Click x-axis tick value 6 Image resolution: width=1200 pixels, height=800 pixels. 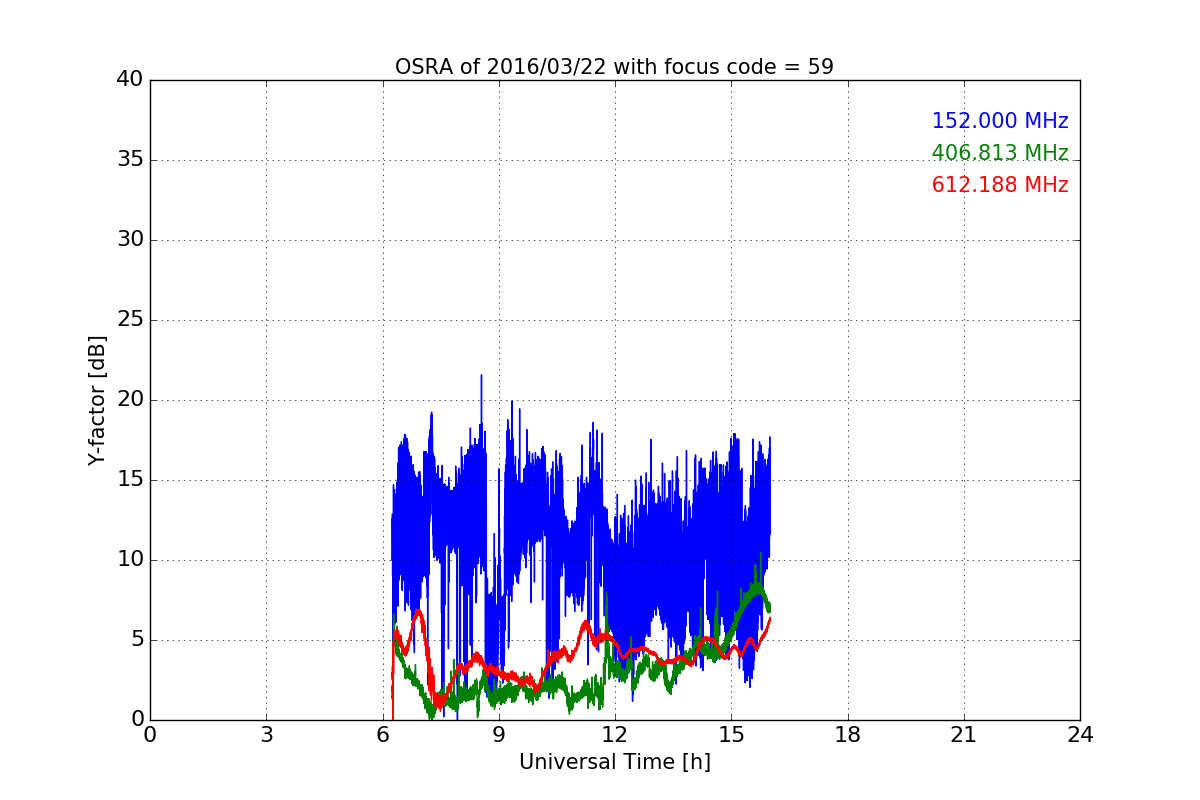point(382,735)
